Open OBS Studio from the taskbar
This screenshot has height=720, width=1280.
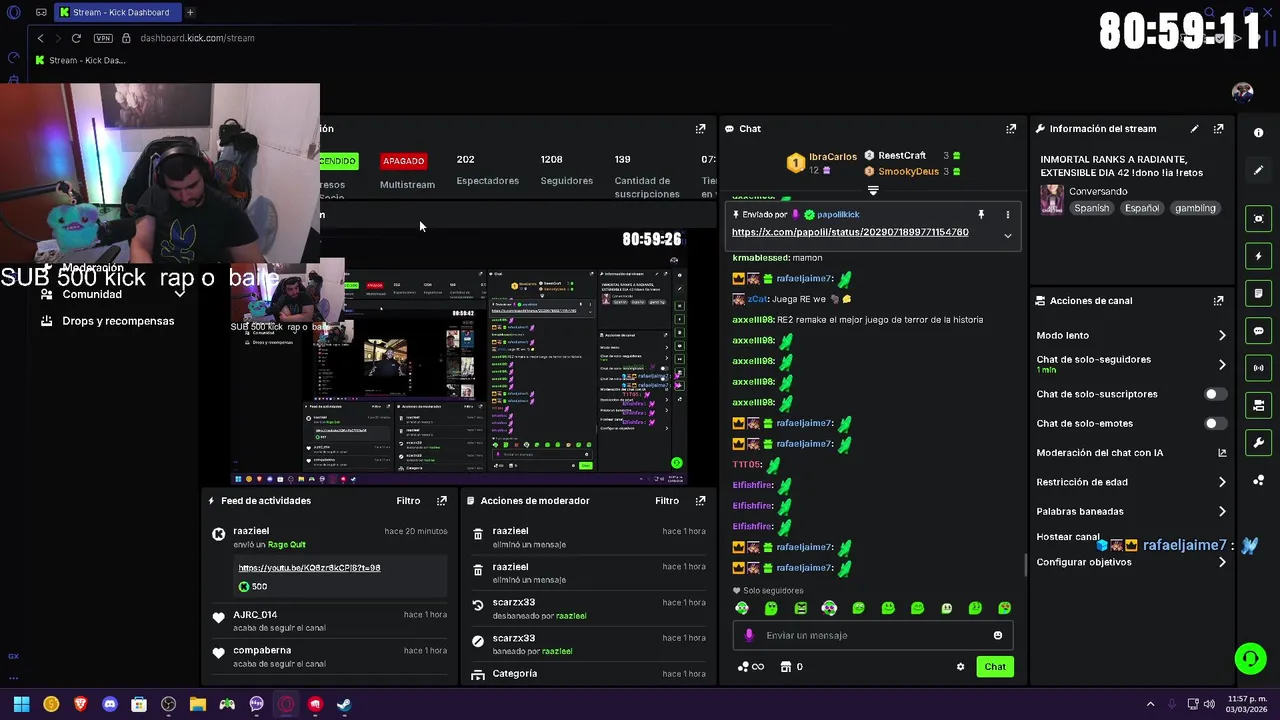(168, 704)
